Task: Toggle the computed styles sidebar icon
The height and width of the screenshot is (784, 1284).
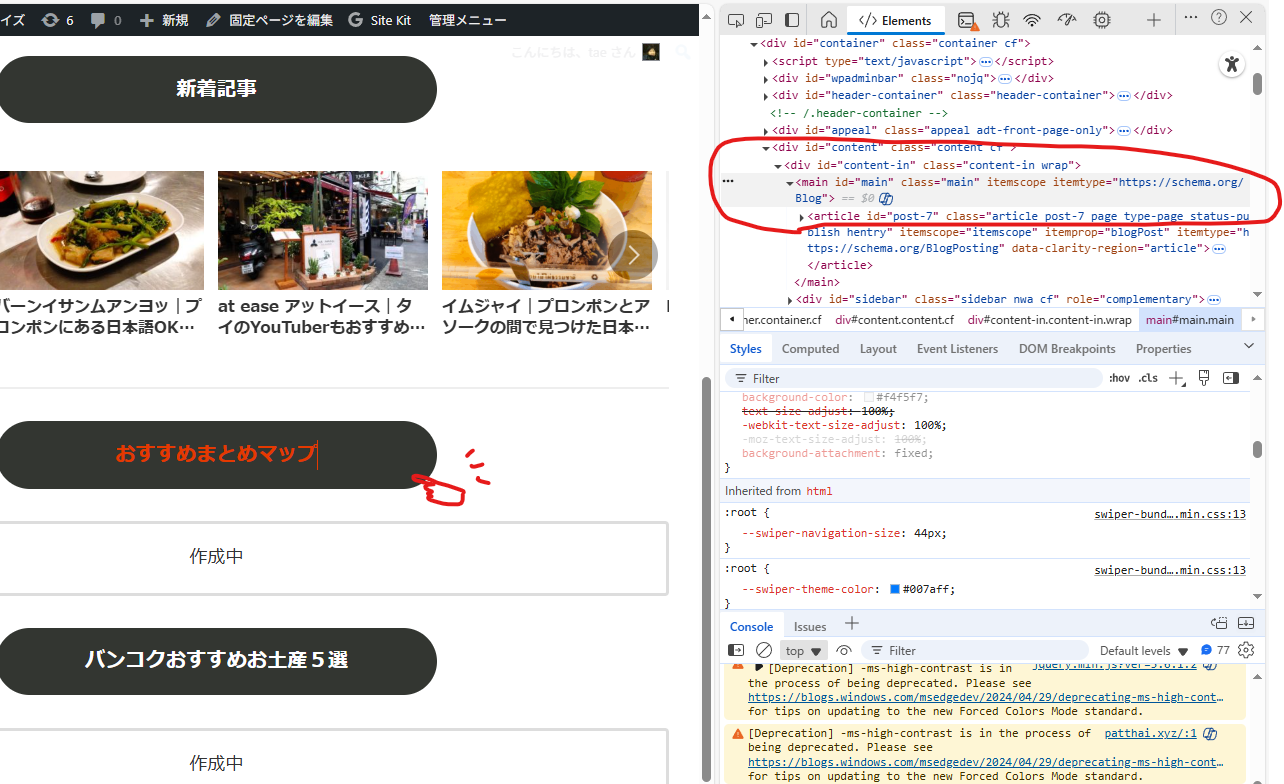Action: point(1231,378)
